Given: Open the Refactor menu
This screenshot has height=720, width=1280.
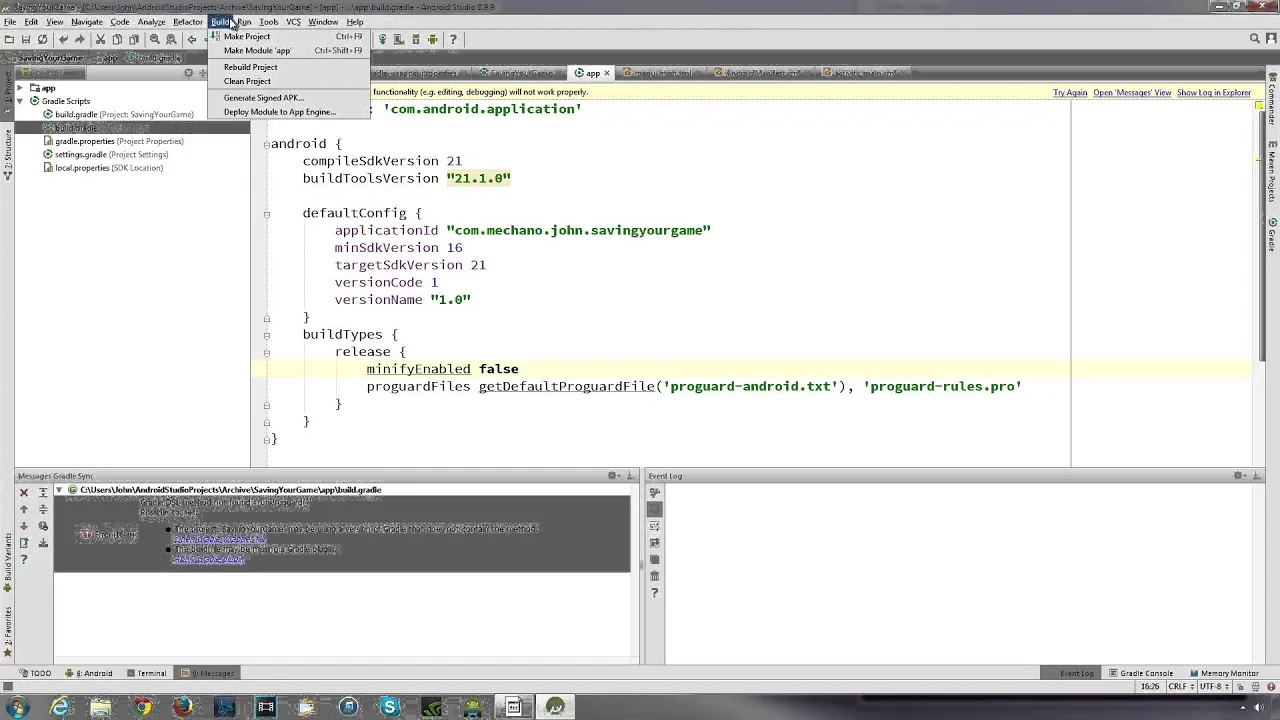Looking at the screenshot, I should coord(188,22).
